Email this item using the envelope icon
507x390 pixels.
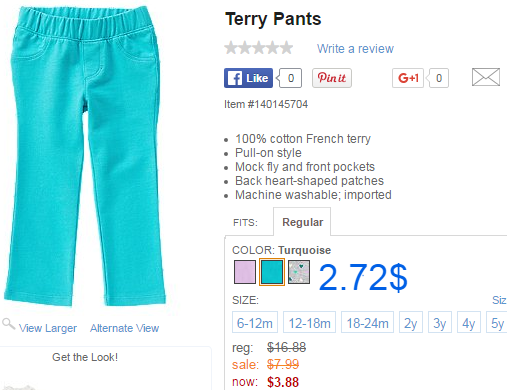coord(486,77)
